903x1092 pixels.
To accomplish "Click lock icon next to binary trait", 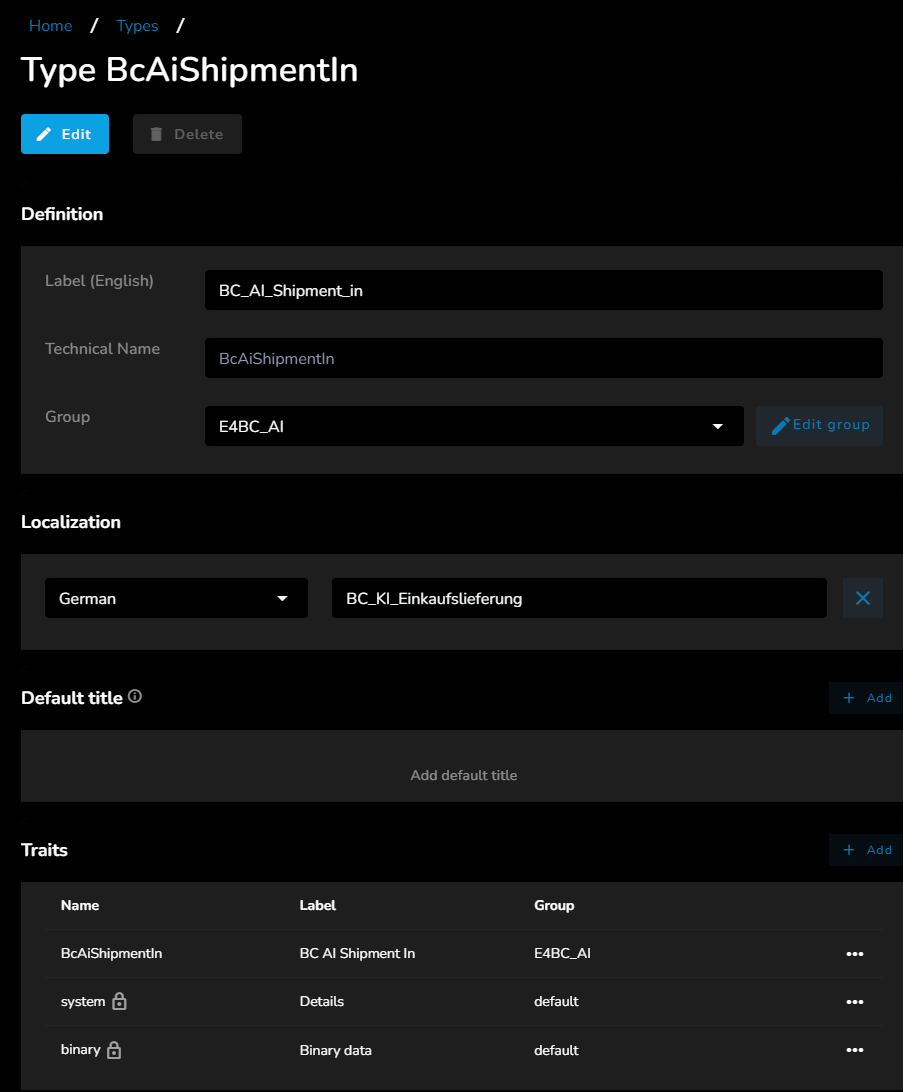I will pos(114,1050).
